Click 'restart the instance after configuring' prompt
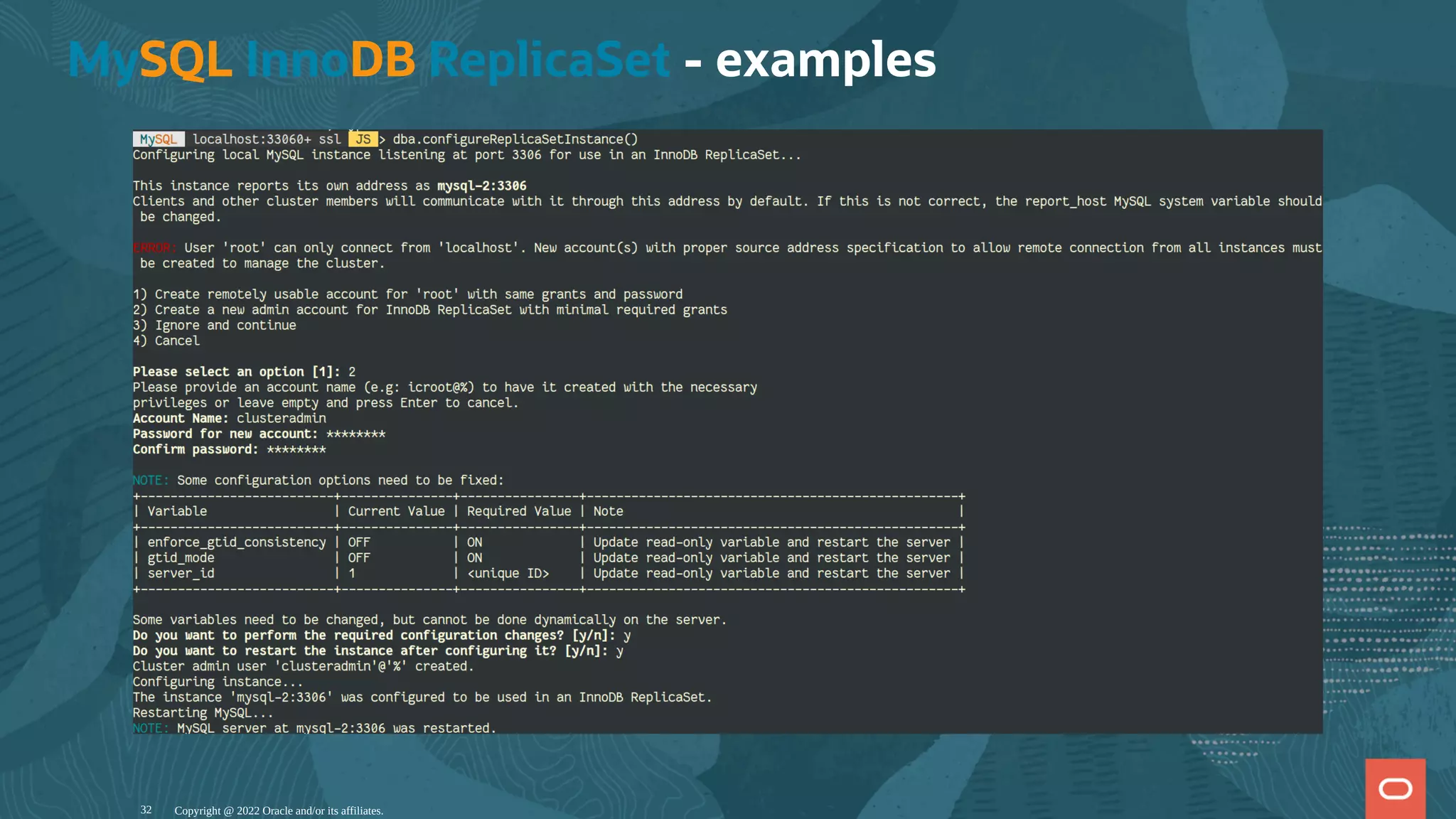Screen dimensions: 1456x819 [x=378, y=651]
